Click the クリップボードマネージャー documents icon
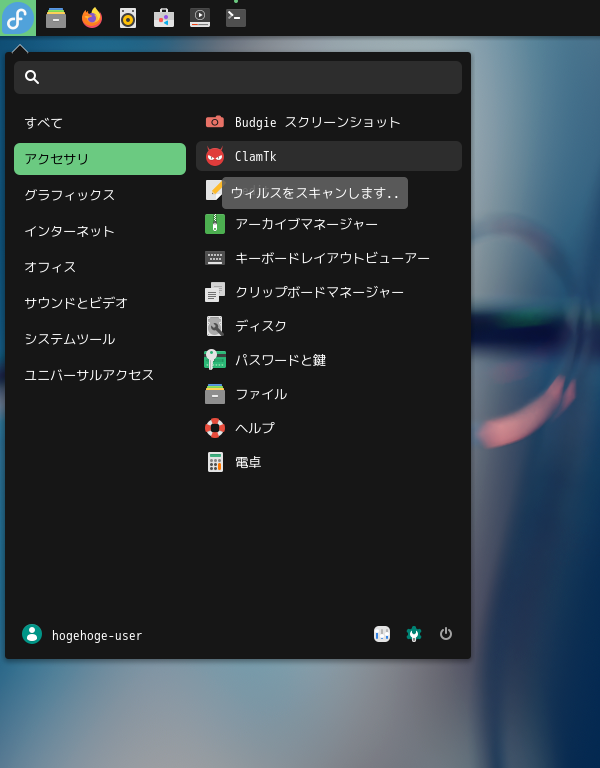600x768 pixels. pos(215,292)
